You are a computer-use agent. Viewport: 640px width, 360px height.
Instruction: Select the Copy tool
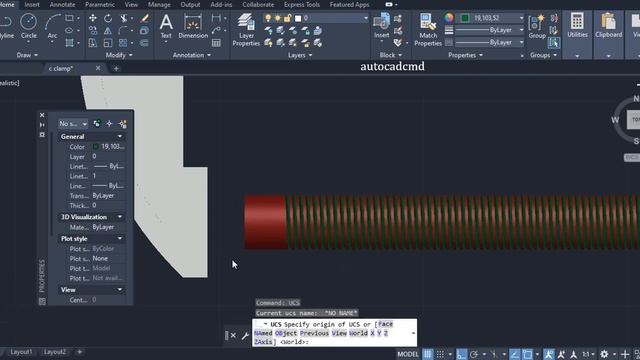click(93, 31)
